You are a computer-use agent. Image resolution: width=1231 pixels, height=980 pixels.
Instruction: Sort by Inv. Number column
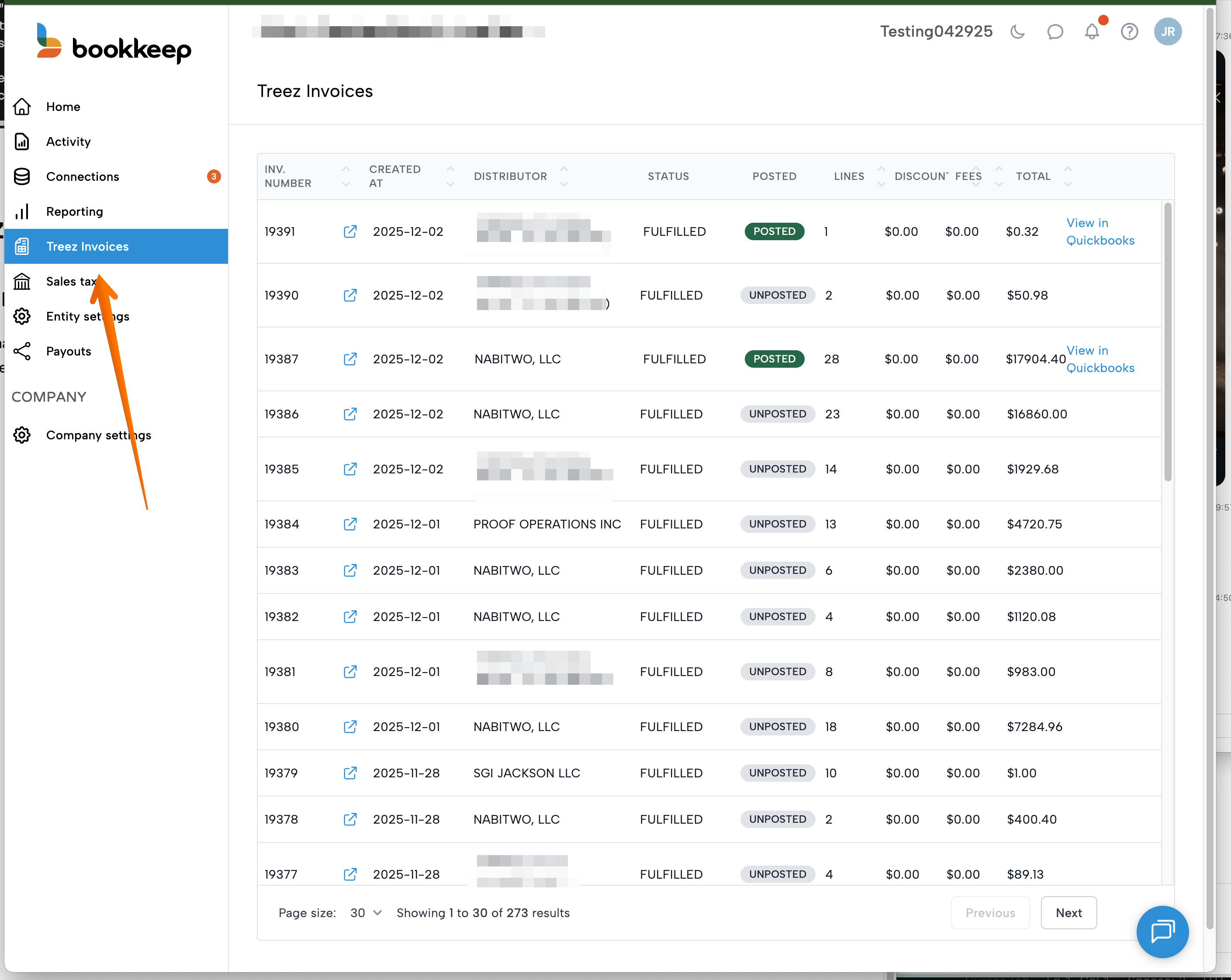(x=346, y=176)
